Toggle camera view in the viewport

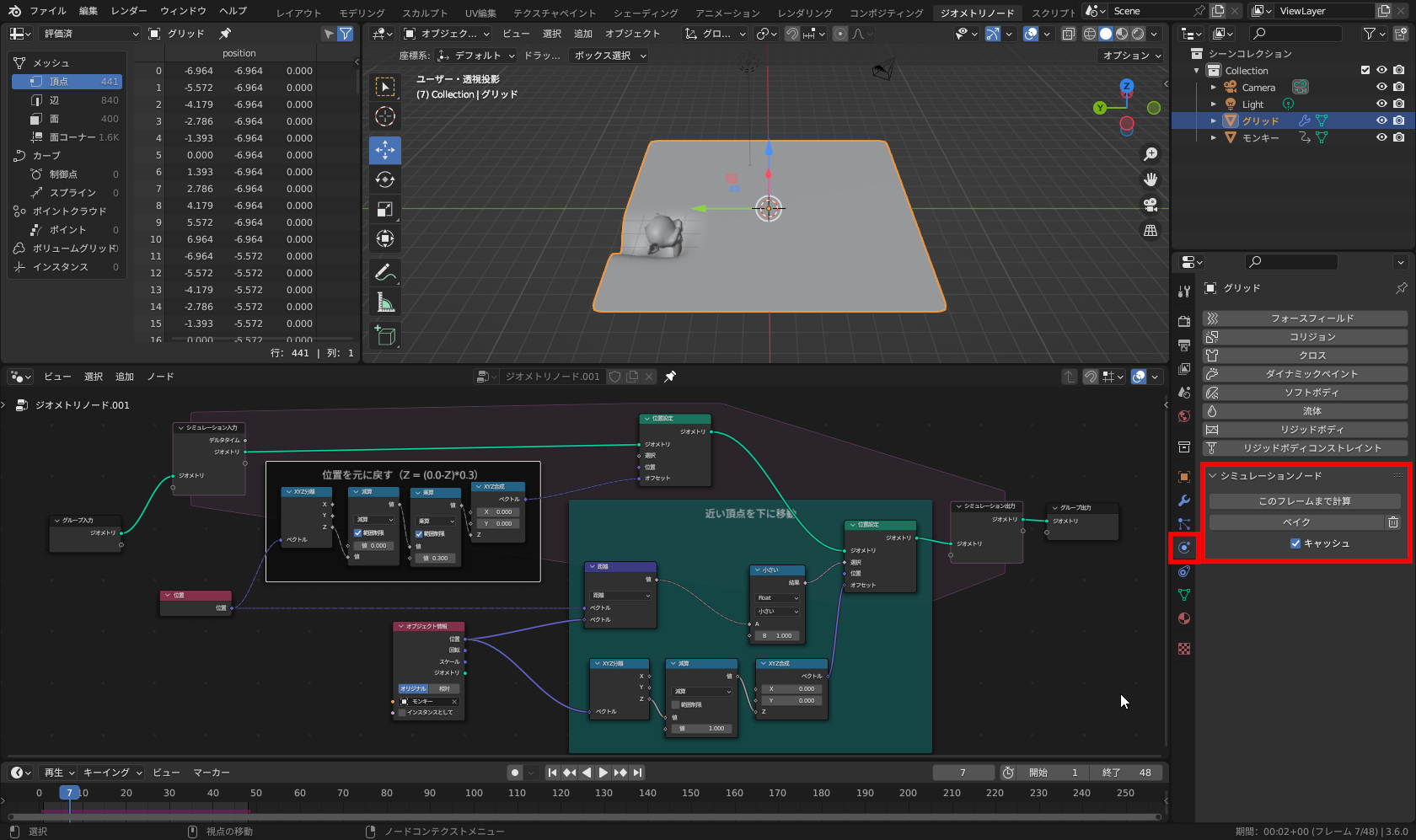pyautogui.click(x=1150, y=205)
